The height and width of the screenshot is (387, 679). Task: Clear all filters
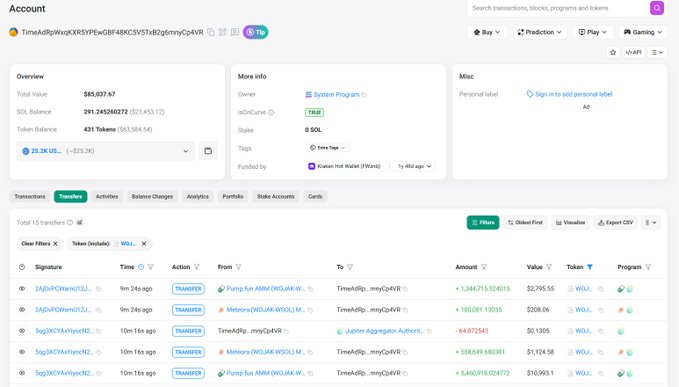(39, 244)
